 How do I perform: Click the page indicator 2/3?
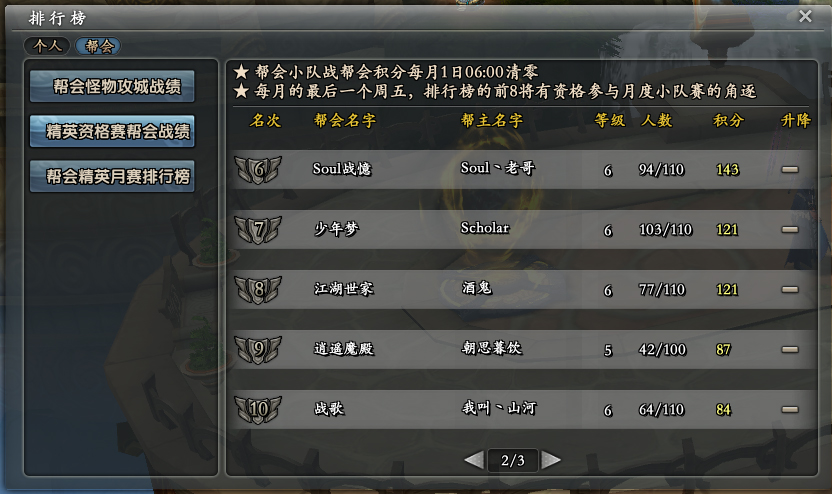click(x=513, y=460)
